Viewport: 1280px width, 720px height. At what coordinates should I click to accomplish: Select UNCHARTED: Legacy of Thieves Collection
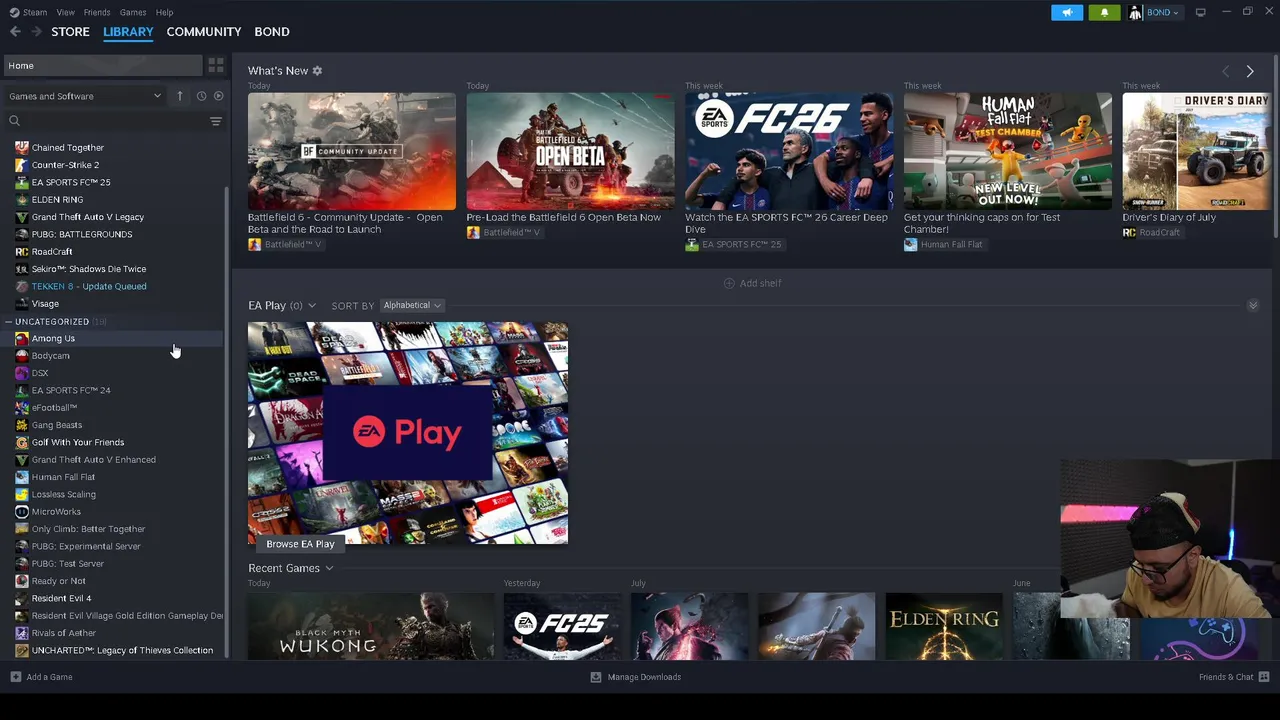pyautogui.click(x=122, y=650)
